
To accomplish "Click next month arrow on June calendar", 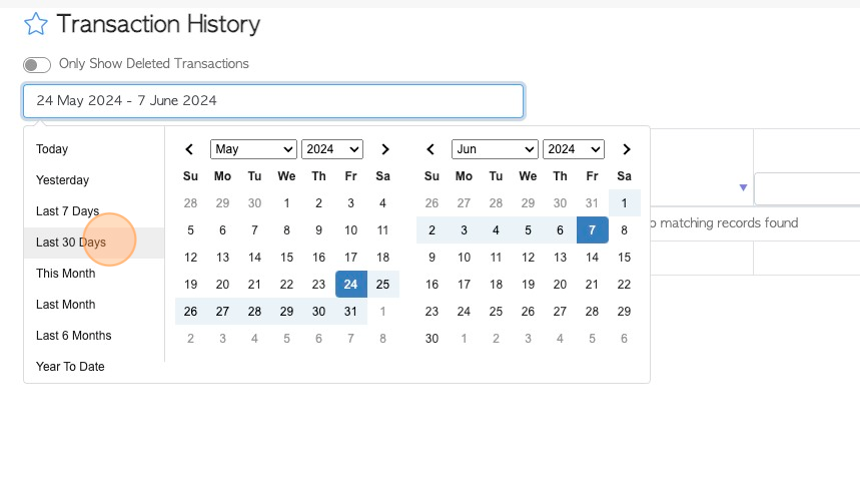I will coord(626,149).
